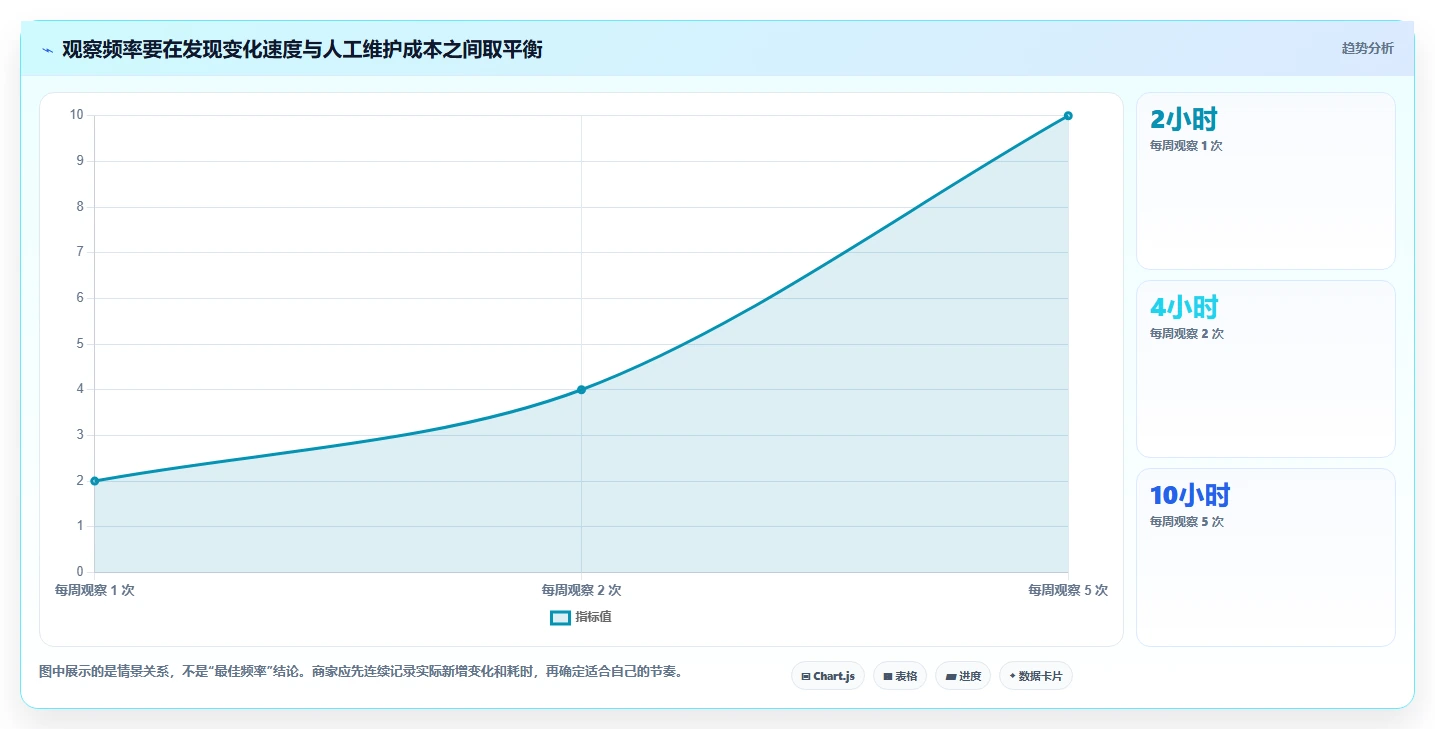Click card subtitle 每周观察 1 次 under 2小时
Screen dimensions: 1435x729
coord(1186,146)
